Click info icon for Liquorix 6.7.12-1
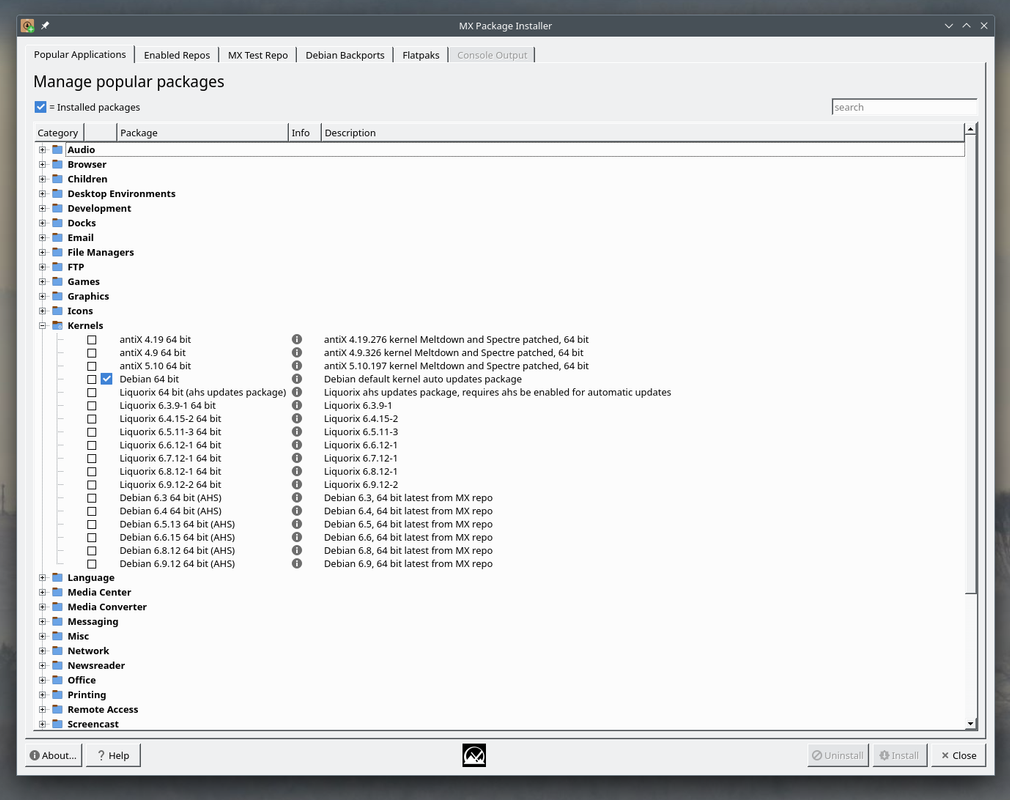The width and height of the screenshot is (1010, 800). pos(296,458)
